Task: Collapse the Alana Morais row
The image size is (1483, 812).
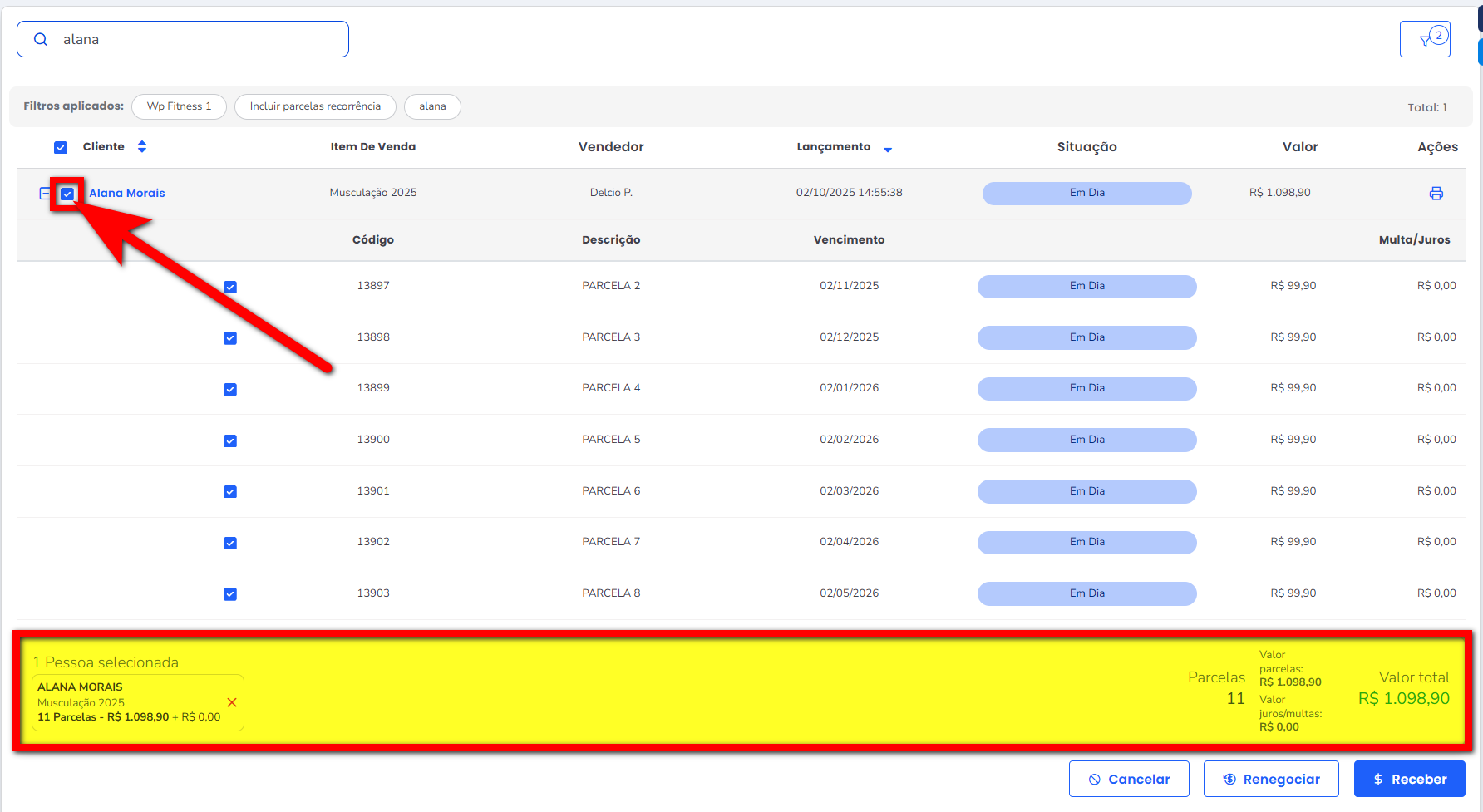Action: click(44, 194)
